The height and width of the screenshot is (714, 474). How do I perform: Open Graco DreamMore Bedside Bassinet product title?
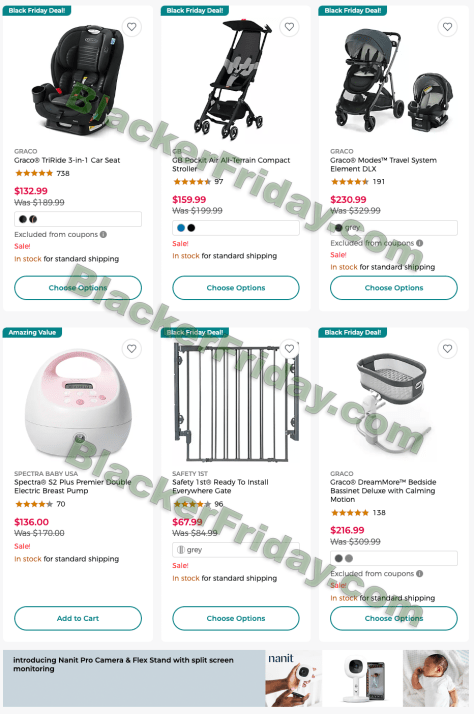(383, 490)
